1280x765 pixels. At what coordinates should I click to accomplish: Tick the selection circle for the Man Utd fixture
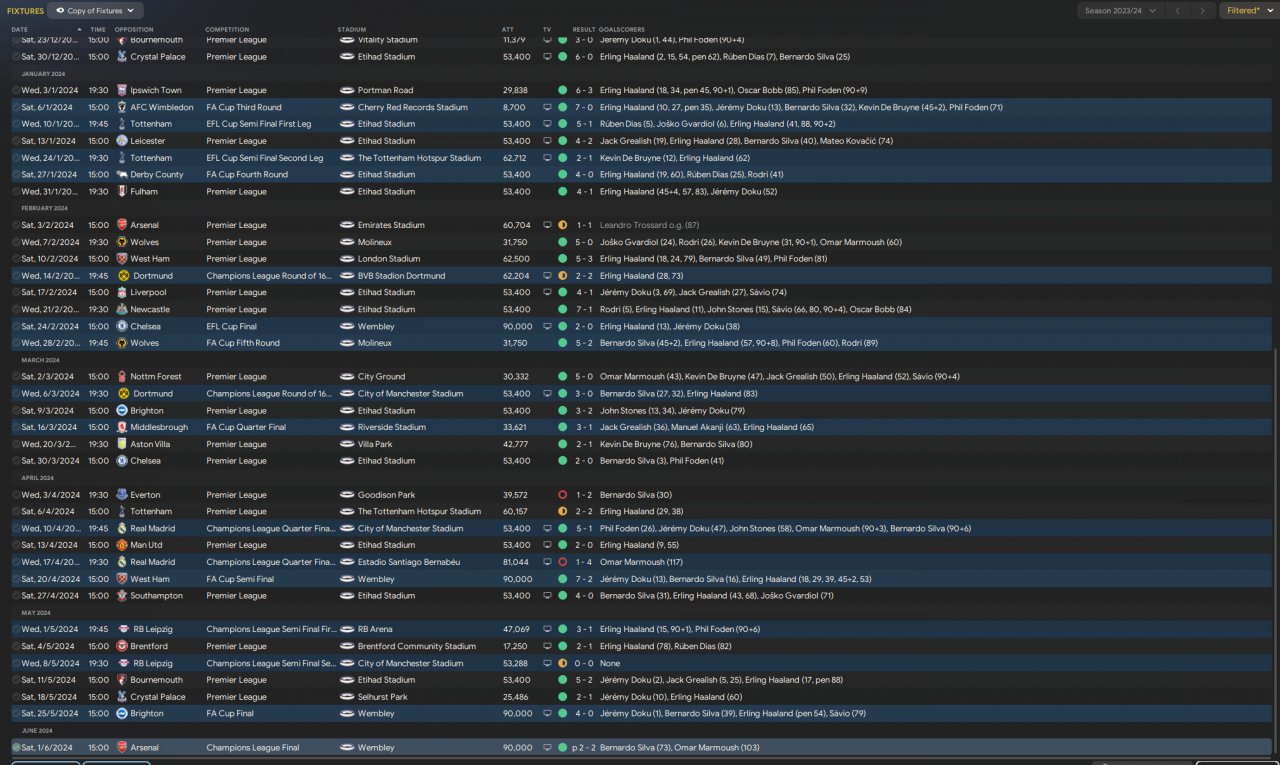16,546
